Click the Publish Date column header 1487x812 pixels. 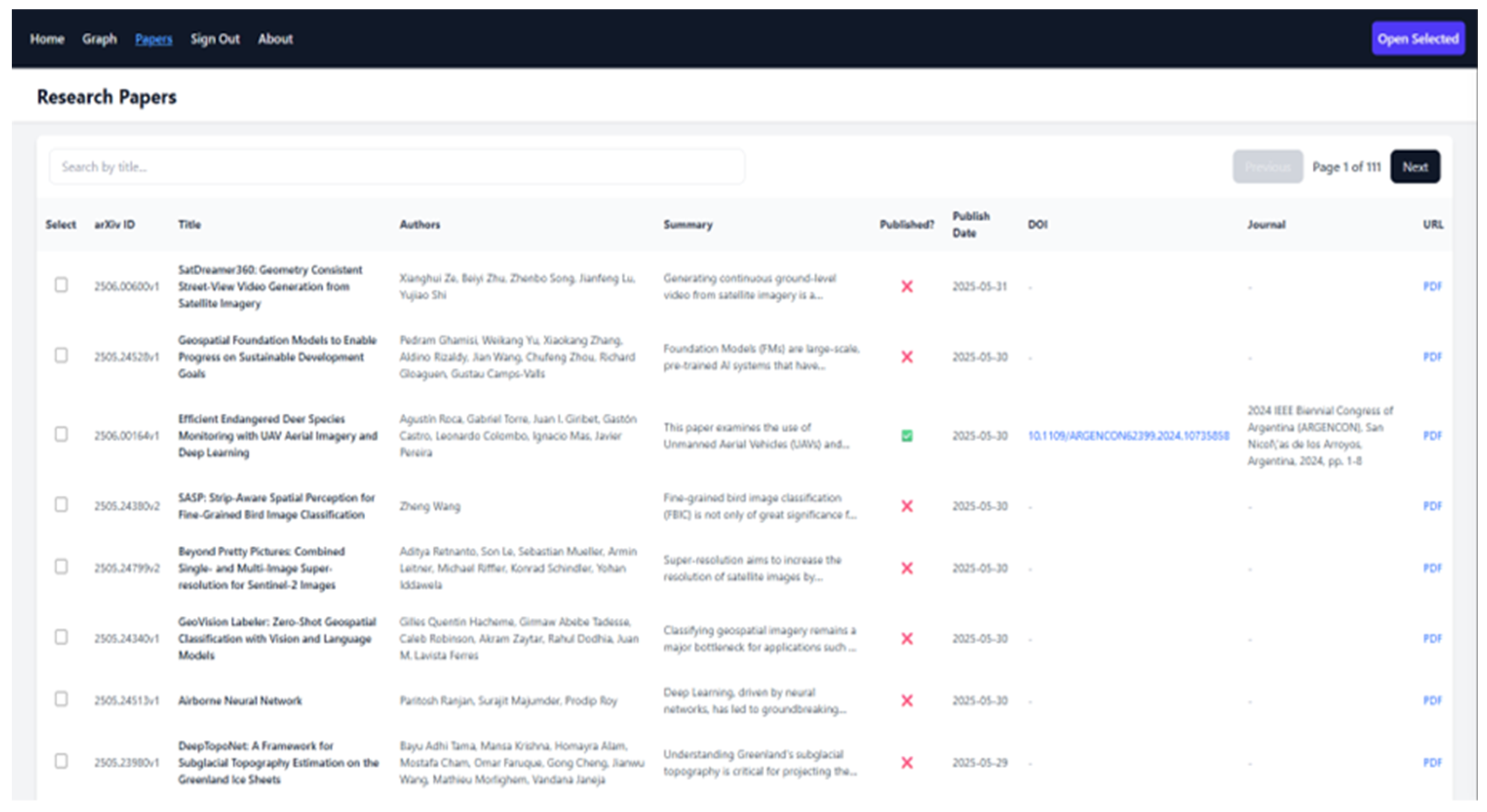coord(970,224)
